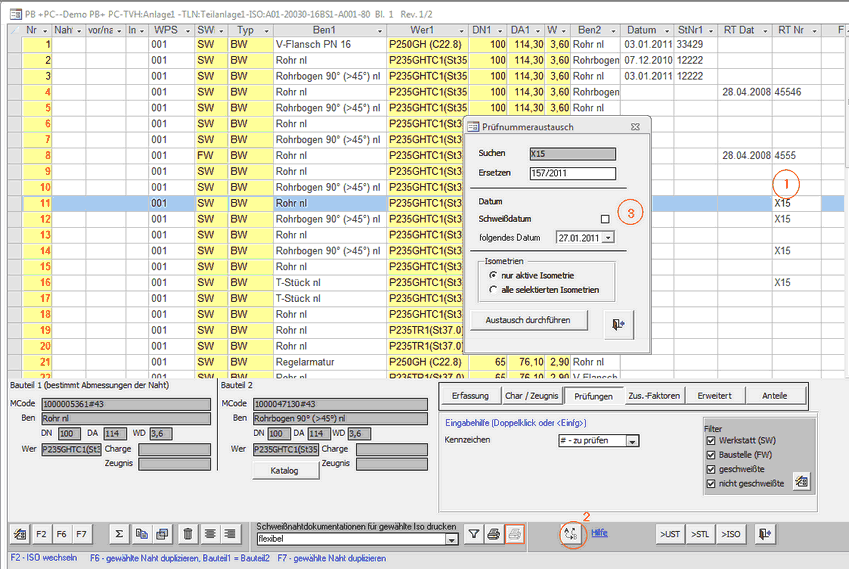Open the 'flexibel' print documentation dropdown

452,540
